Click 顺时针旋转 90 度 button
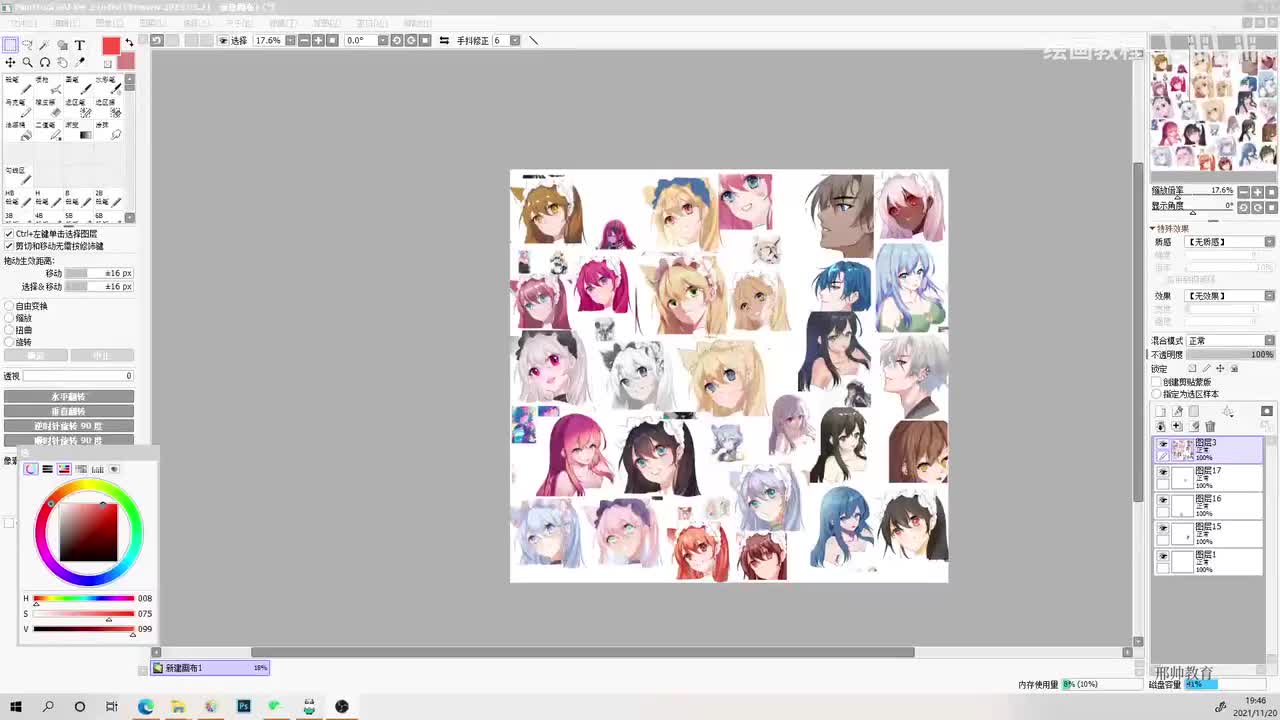The width and height of the screenshot is (1280, 720). [69, 440]
